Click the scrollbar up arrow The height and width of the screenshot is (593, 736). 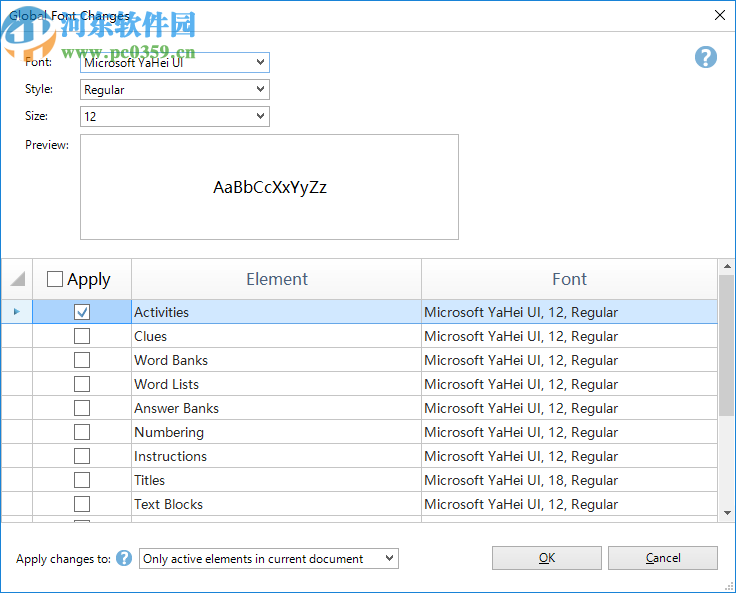click(x=727, y=266)
